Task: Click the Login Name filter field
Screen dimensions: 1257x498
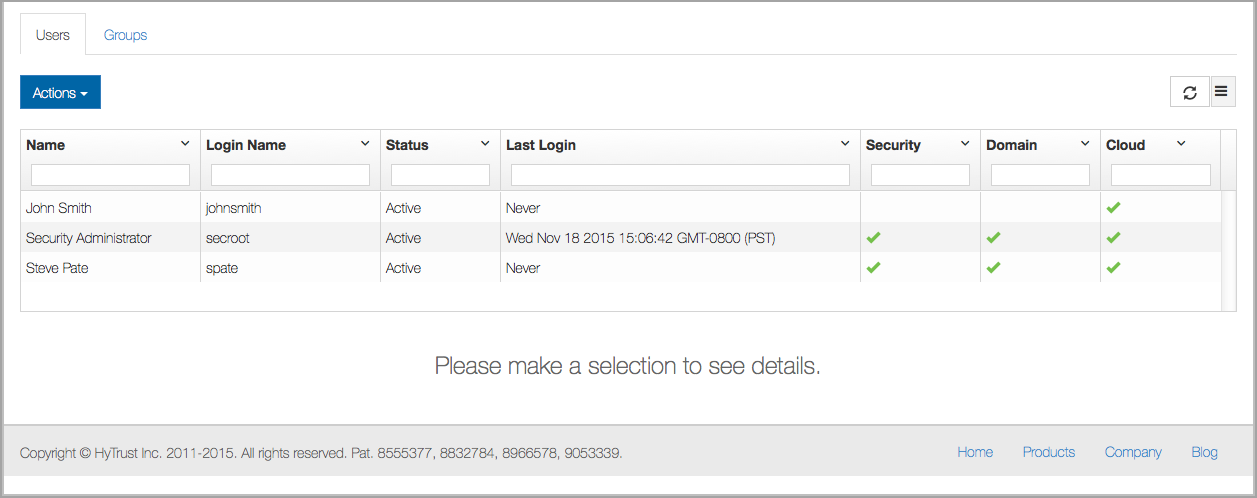Action: coord(290,175)
